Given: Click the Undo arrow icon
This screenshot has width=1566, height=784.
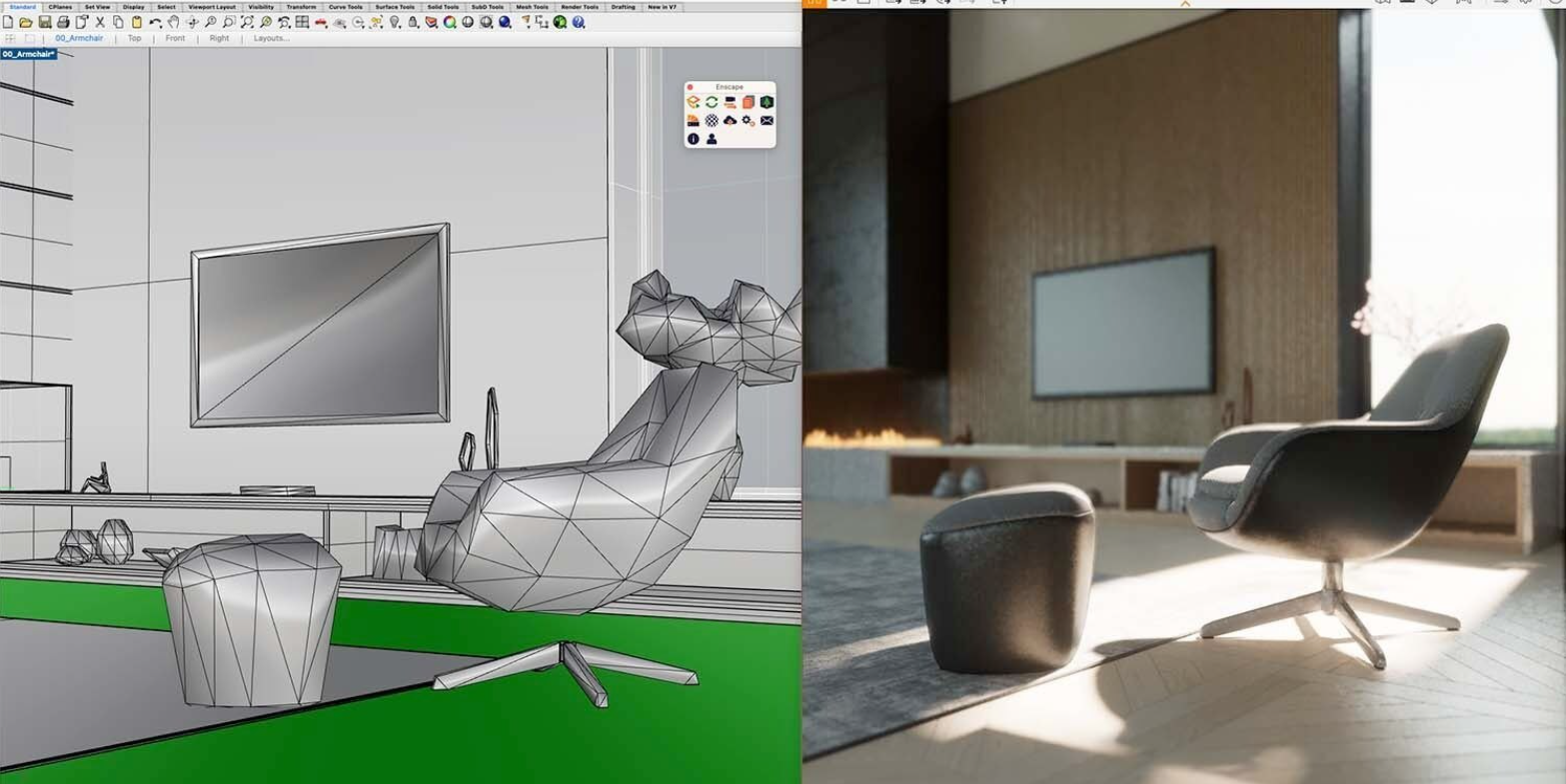Looking at the screenshot, I should 155,22.
